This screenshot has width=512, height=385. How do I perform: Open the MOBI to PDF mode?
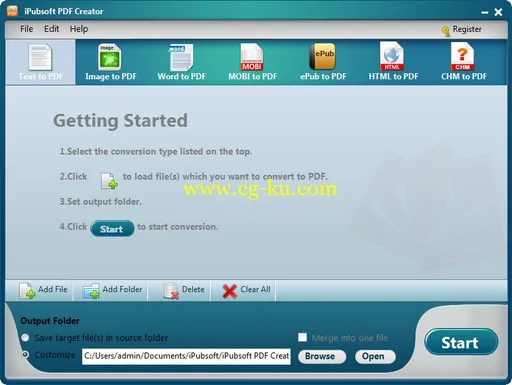click(x=252, y=62)
